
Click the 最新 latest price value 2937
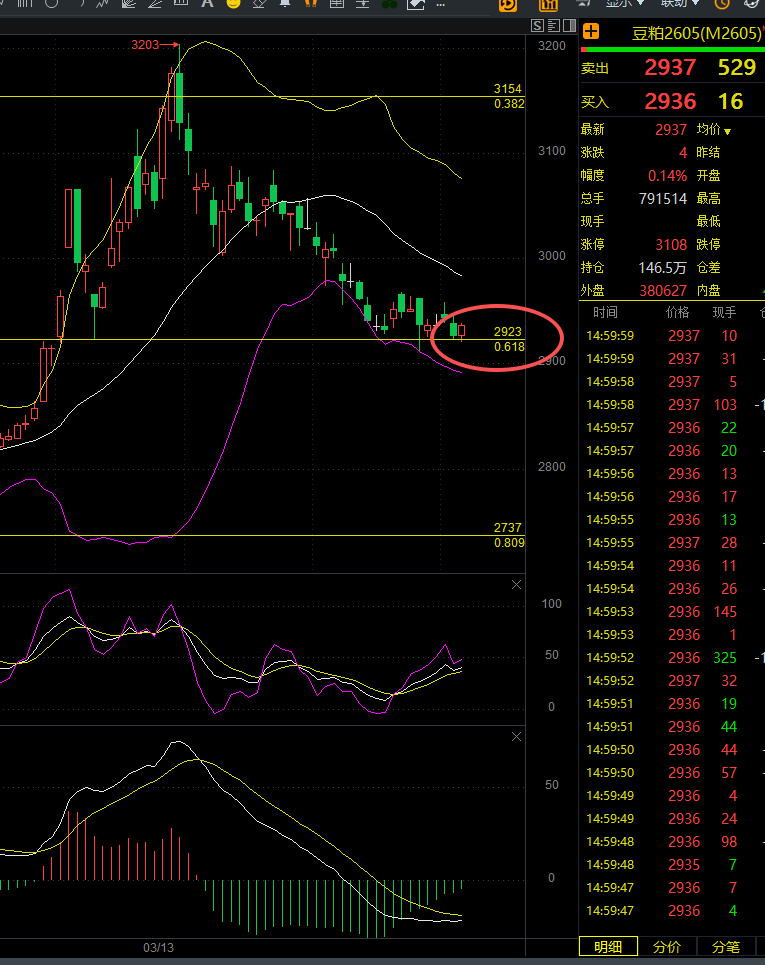pos(671,130)
